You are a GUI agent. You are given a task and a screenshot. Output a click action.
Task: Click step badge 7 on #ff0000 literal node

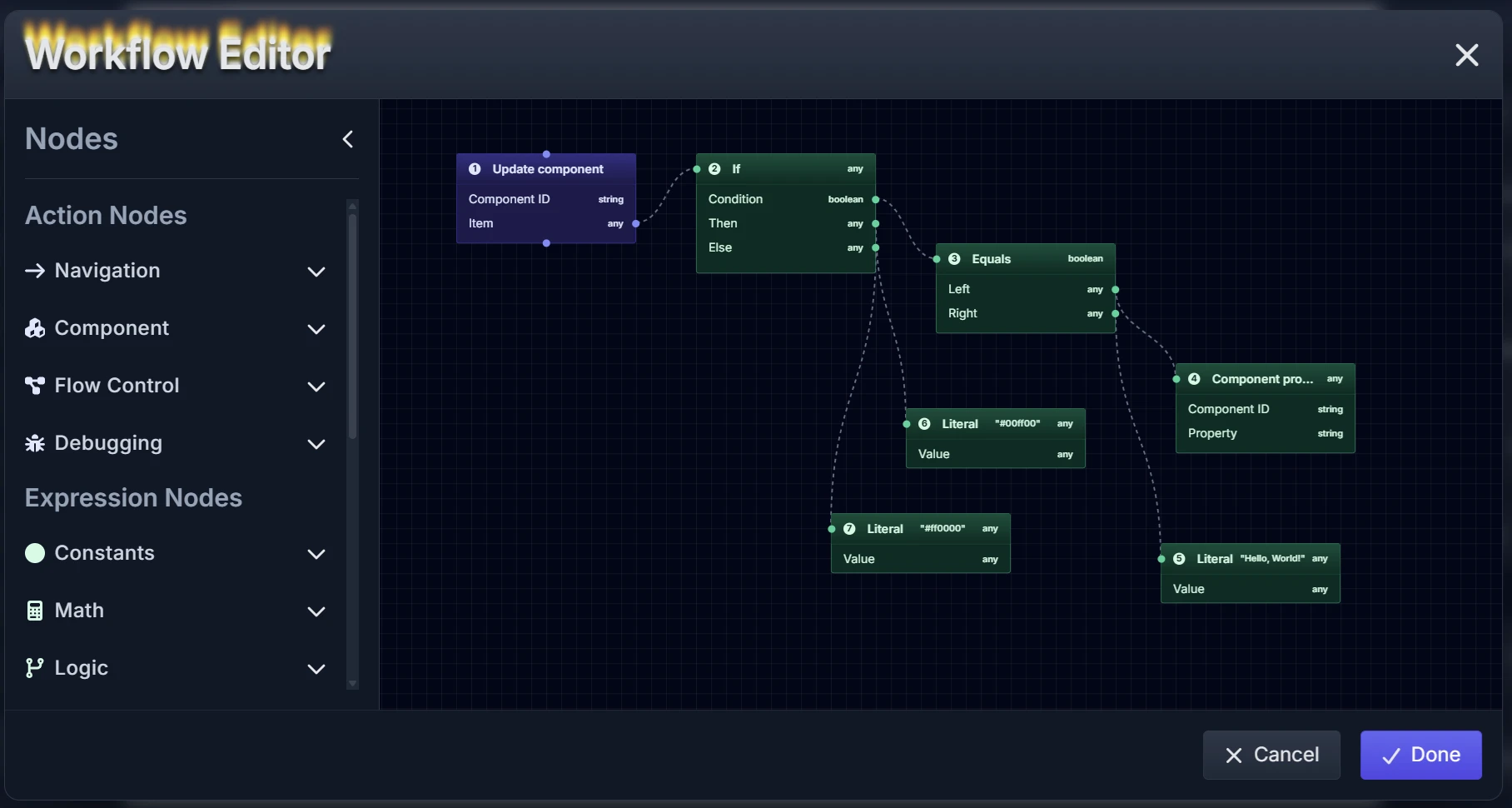[849, 529]
